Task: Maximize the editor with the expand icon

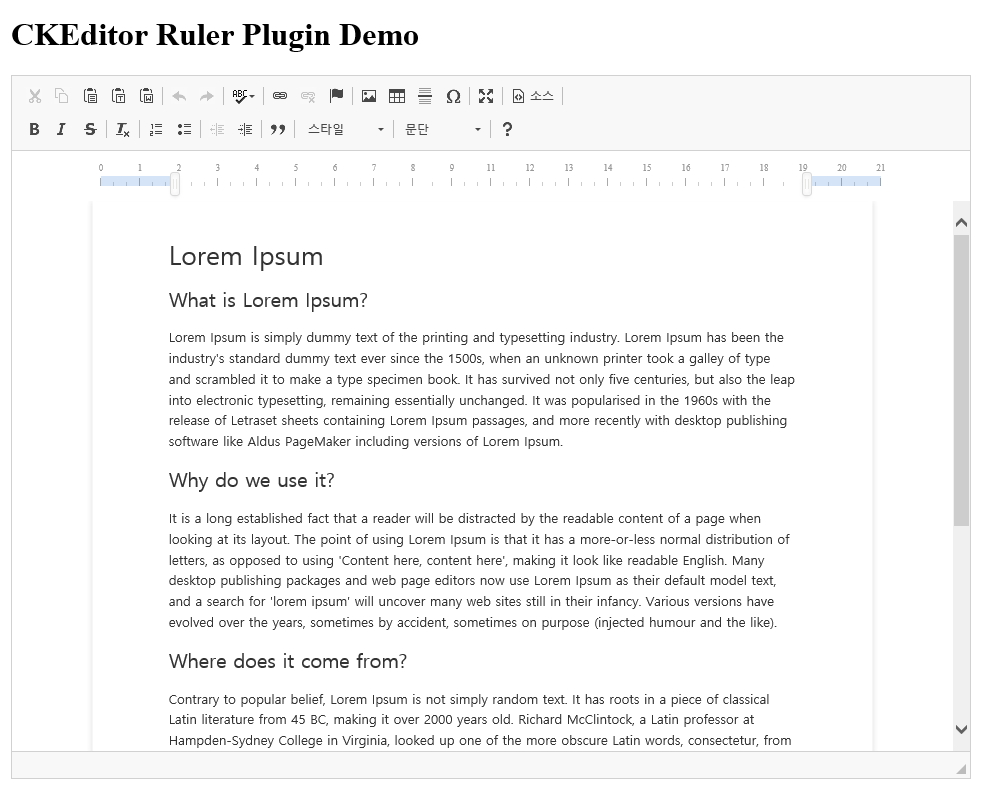Action: click(486, 96)
